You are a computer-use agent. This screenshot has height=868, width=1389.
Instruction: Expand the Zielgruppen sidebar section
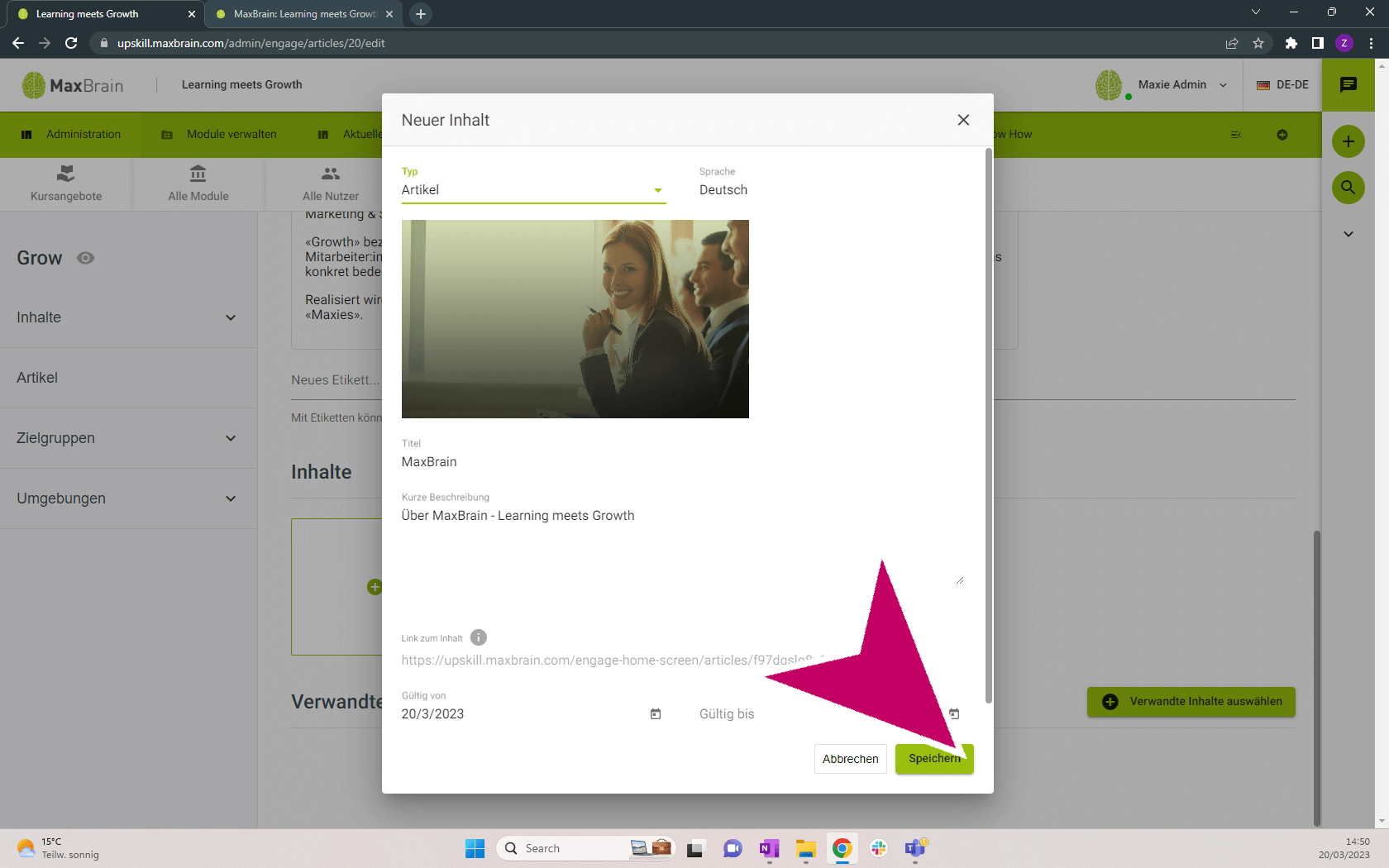click(x=128, y=438)
